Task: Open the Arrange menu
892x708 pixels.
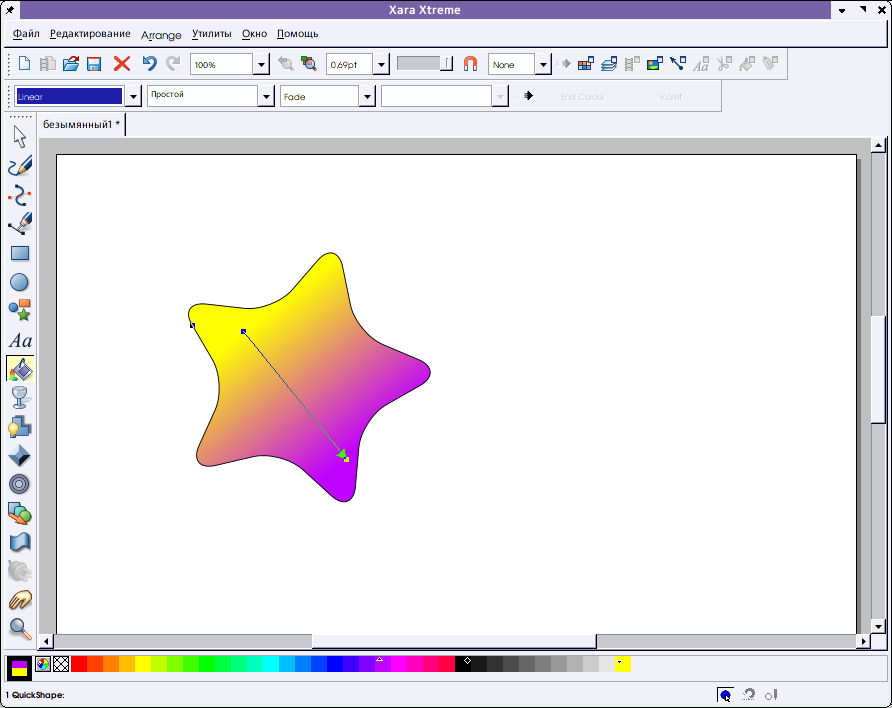Action: (161, 34)
